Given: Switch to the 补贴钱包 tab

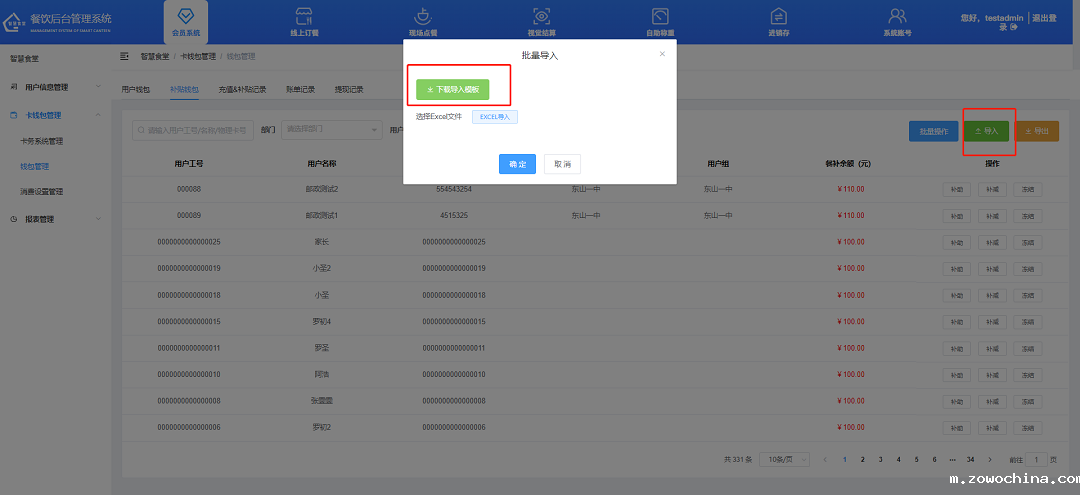Looking at the screenshot, I should click(185, 89).
